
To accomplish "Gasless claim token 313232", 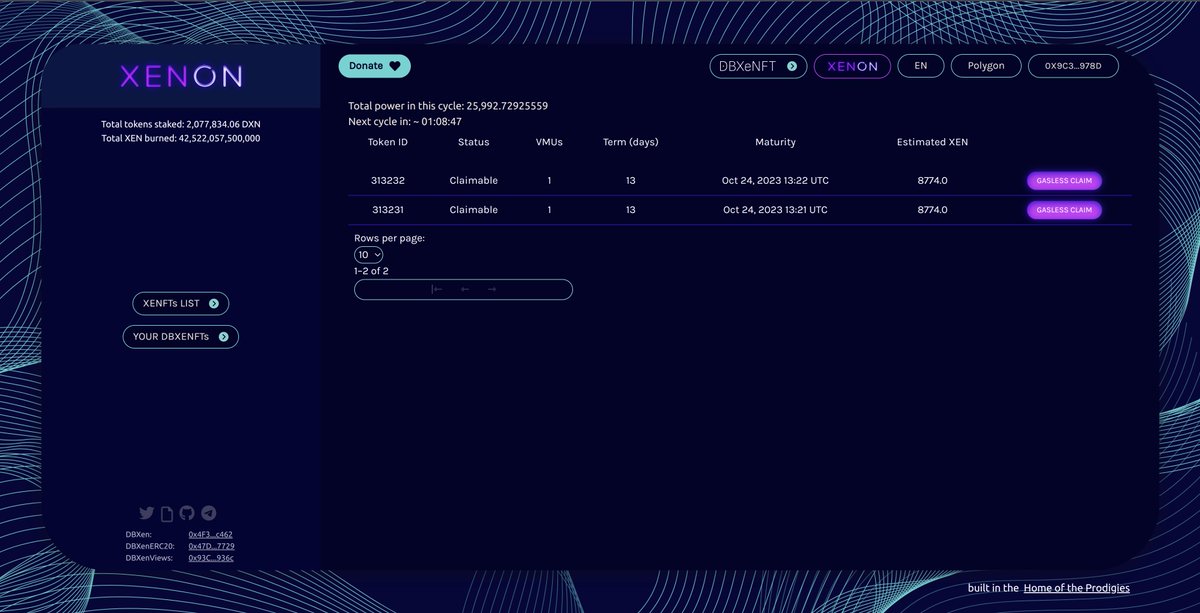I will click(1064, 180).
